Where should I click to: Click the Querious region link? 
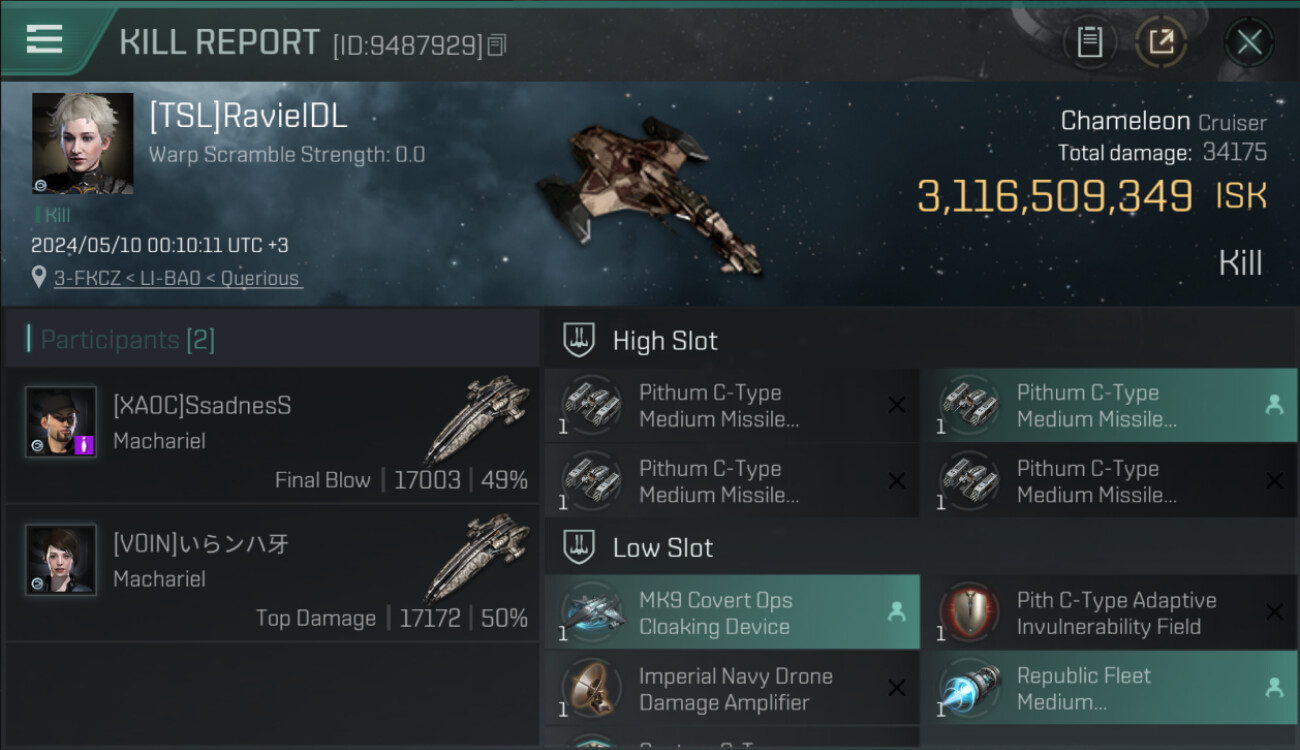260,278
